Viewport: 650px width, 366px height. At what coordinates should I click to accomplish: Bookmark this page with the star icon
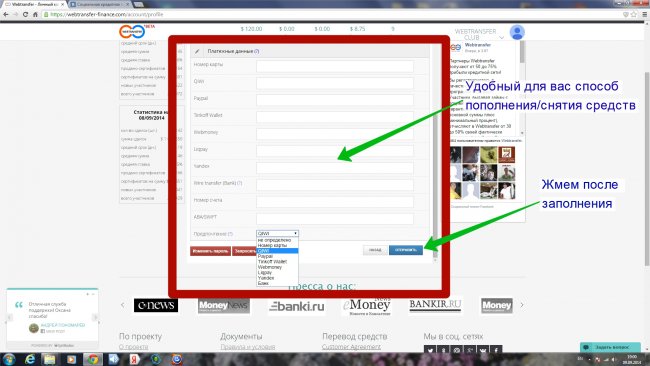tap(634, 14)
